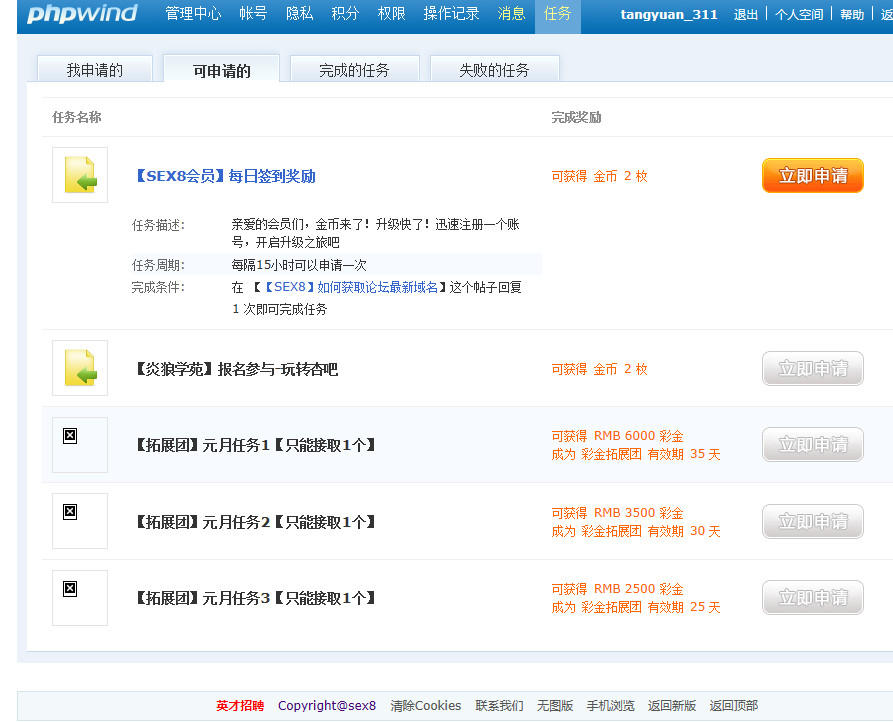893x722 pixels.
Task: Click broken image icon for 元月任务3
Action: pyautogui.click(x=70, y=588)
